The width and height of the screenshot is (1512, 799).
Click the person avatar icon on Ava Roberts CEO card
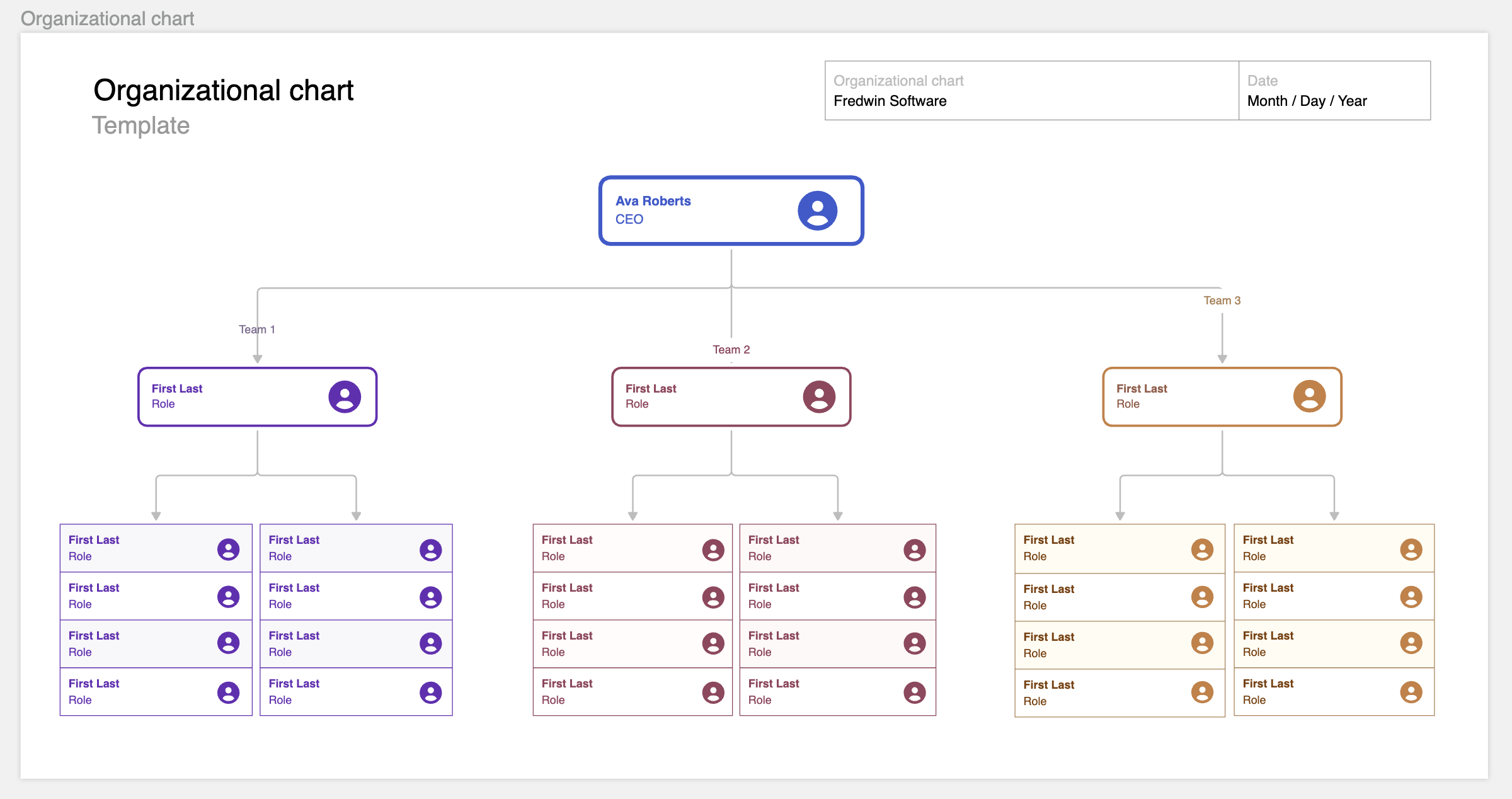[x=818, y=210]
